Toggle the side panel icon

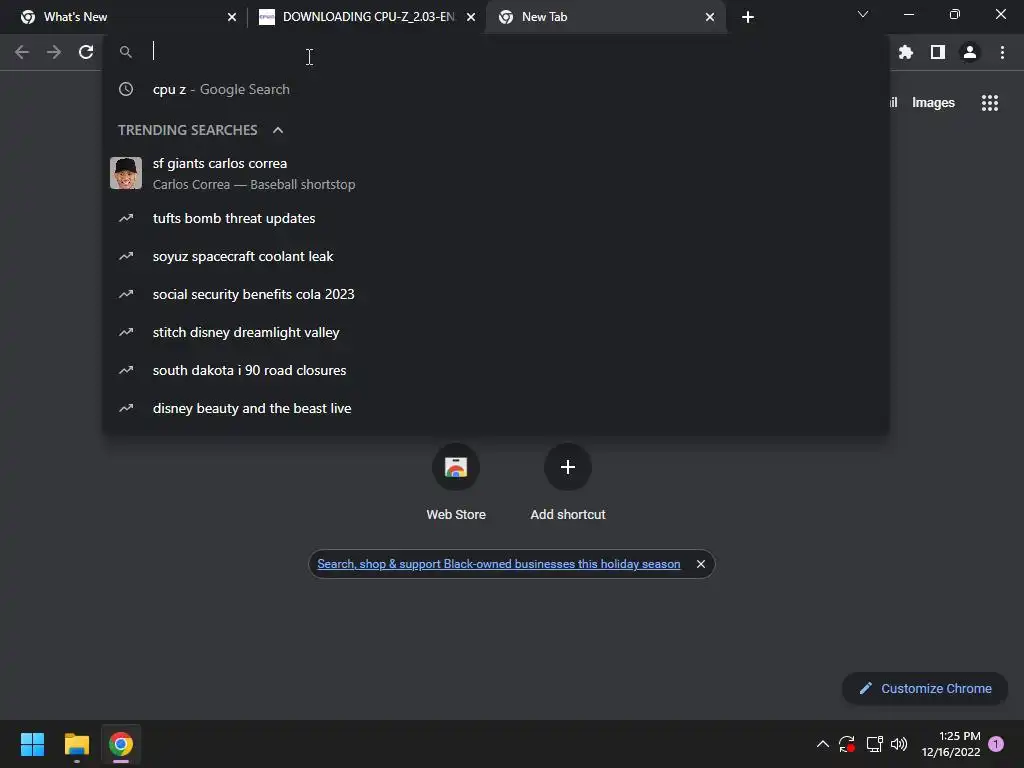coord(938,52)
